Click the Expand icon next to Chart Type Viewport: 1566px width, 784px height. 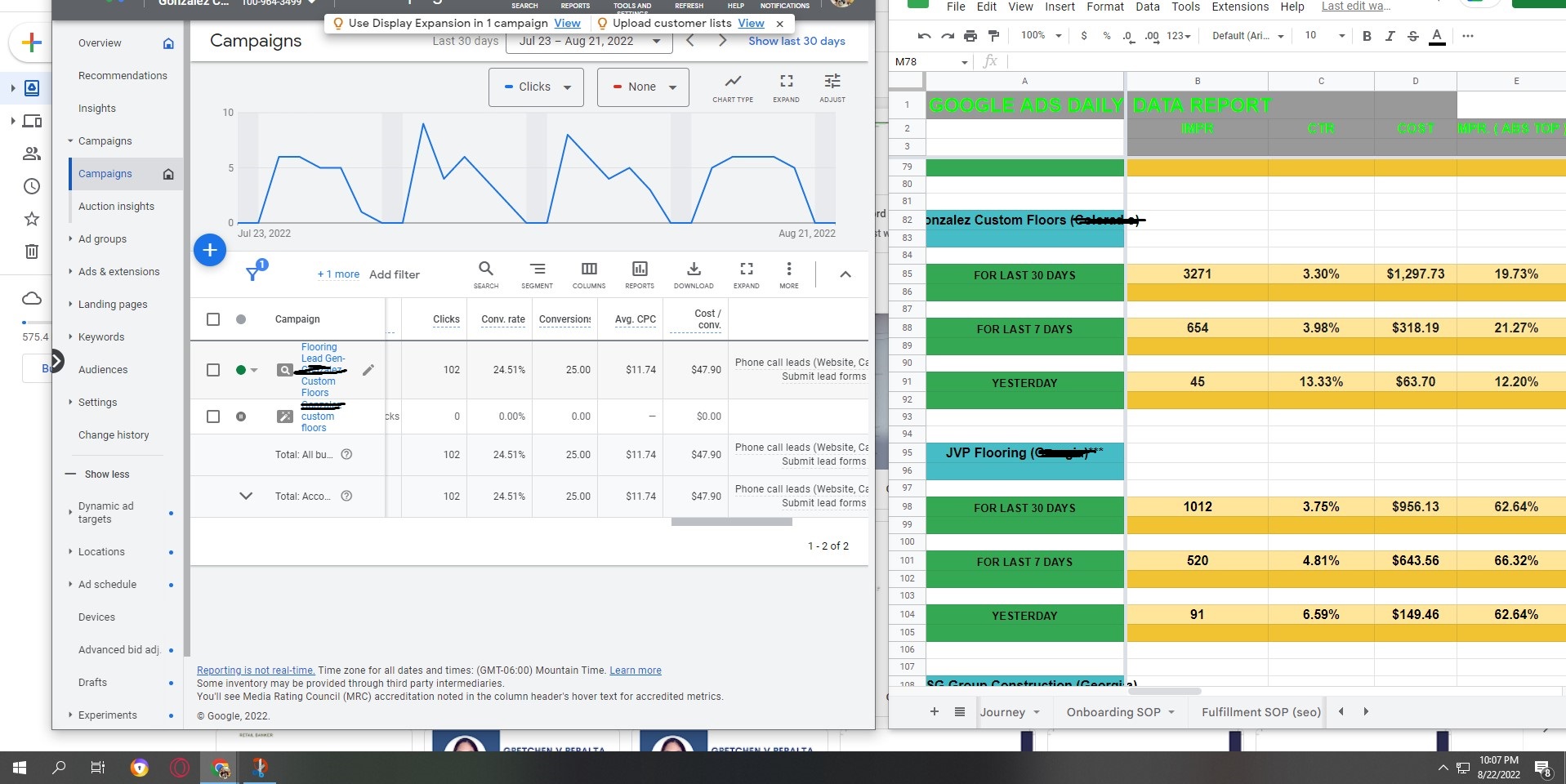[786, 87]
